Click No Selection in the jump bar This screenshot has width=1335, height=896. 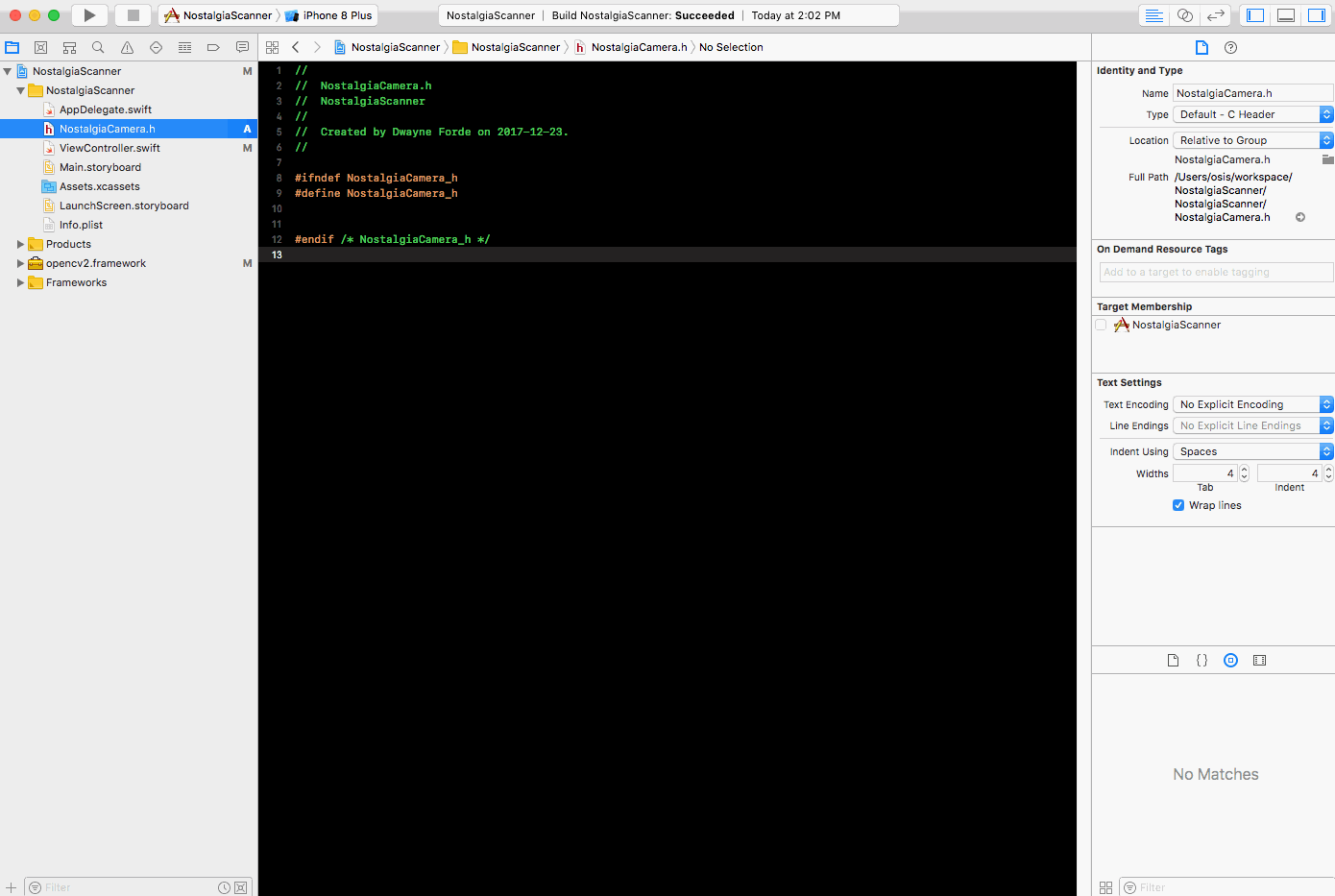coord(731,47)
